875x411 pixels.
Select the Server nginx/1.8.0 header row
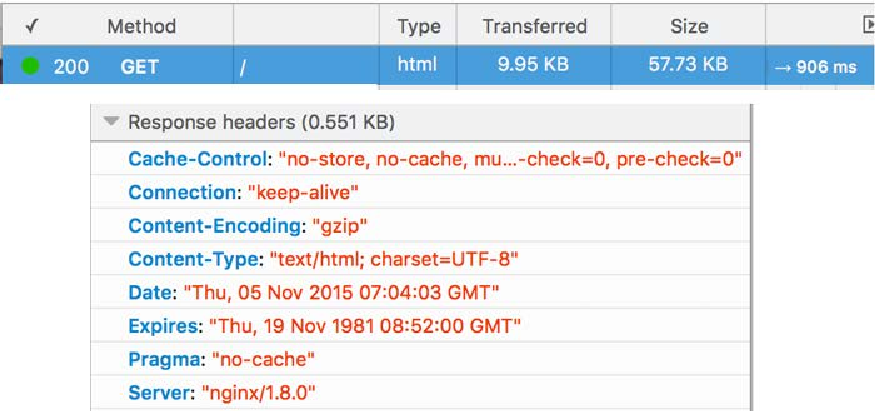click(x=420, y=393)
